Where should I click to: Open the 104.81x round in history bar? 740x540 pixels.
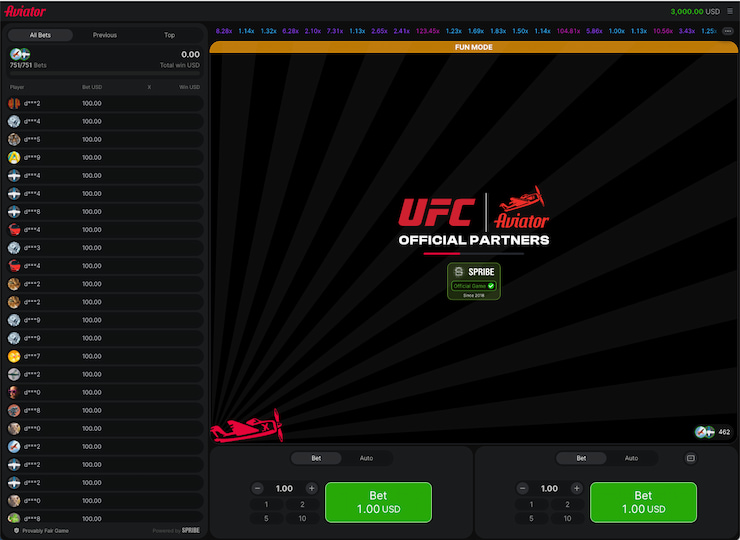[568, 31]
